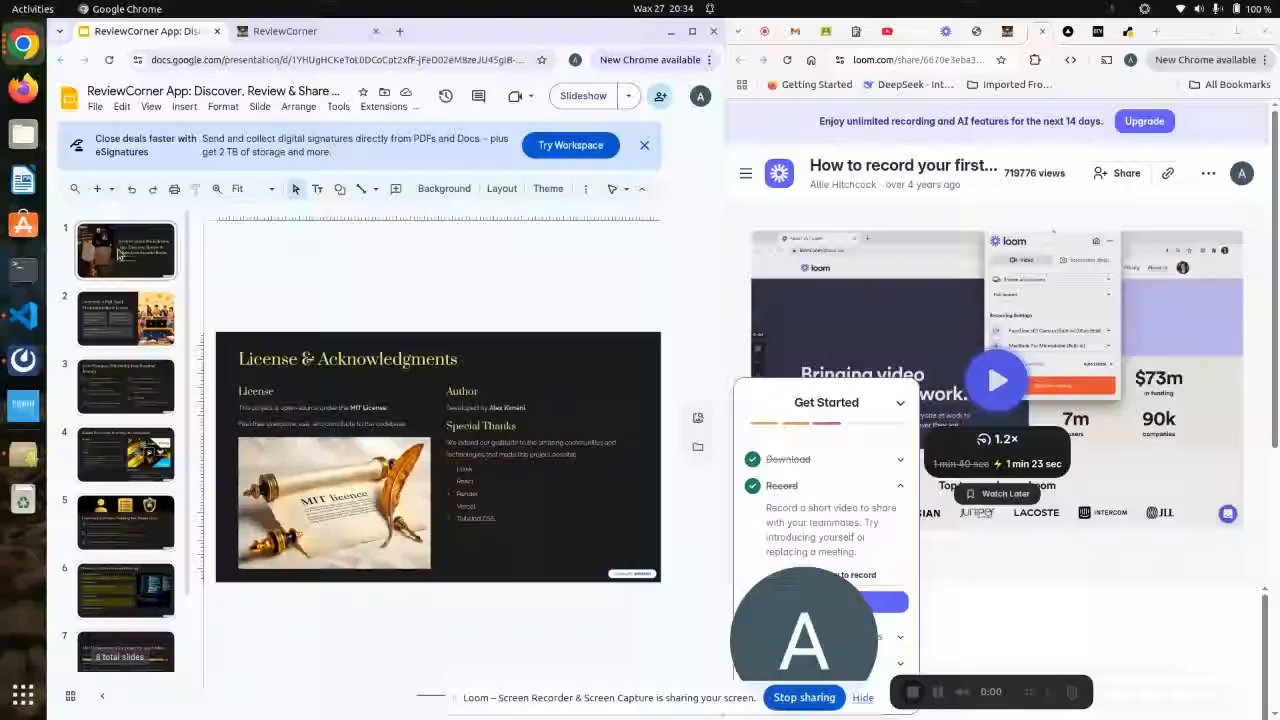This screenshot has height=720, width=1280.
Task: Click the grid view icon below filmstrip
Action: coord(70,696)
